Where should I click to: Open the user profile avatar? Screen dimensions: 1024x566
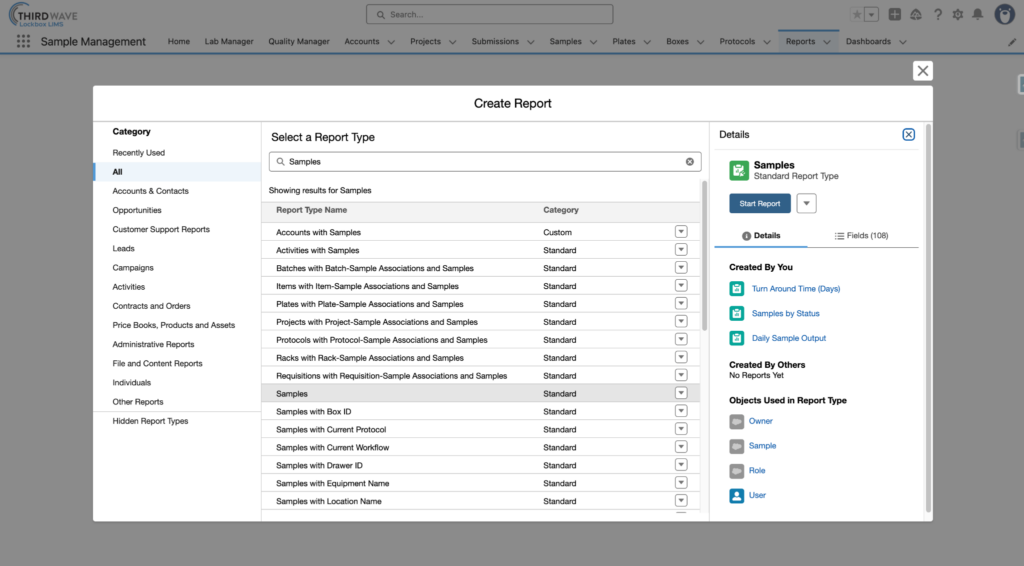pyautogui.click(x=1004, y=14)
